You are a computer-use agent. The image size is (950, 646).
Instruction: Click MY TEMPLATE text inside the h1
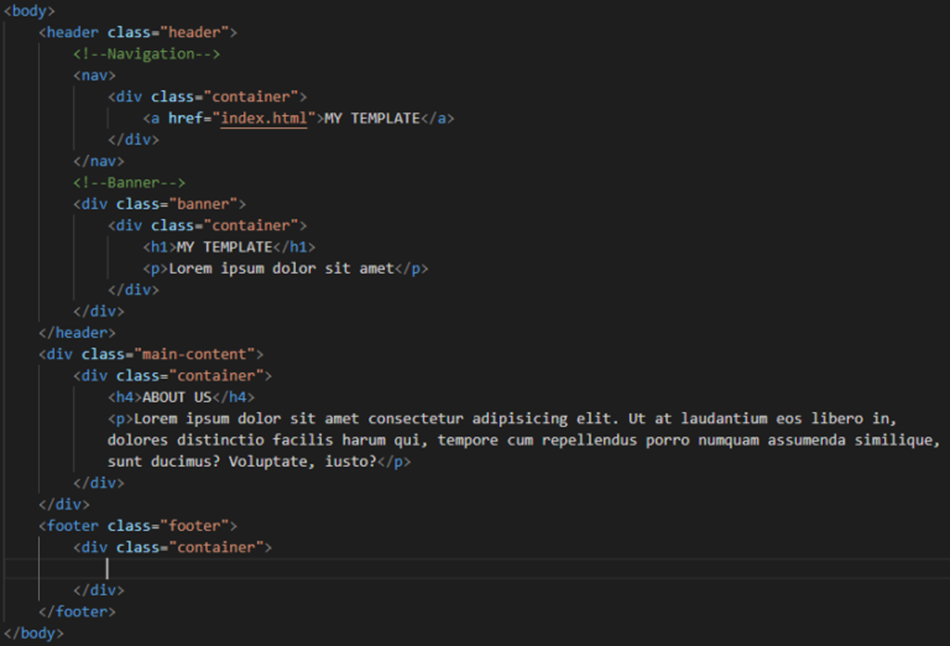224,247
